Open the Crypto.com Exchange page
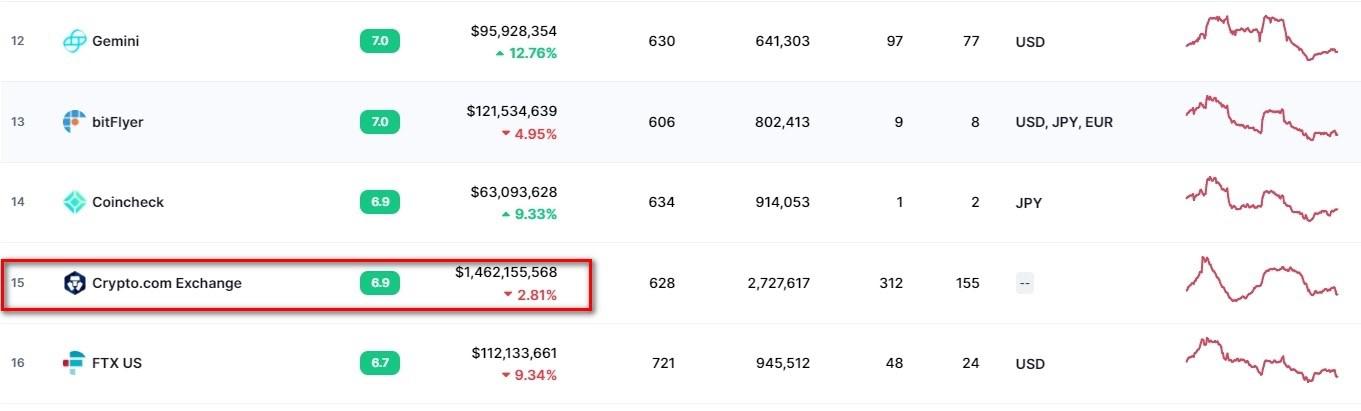Screen dimensions: 1361x411 coord(166,283)
